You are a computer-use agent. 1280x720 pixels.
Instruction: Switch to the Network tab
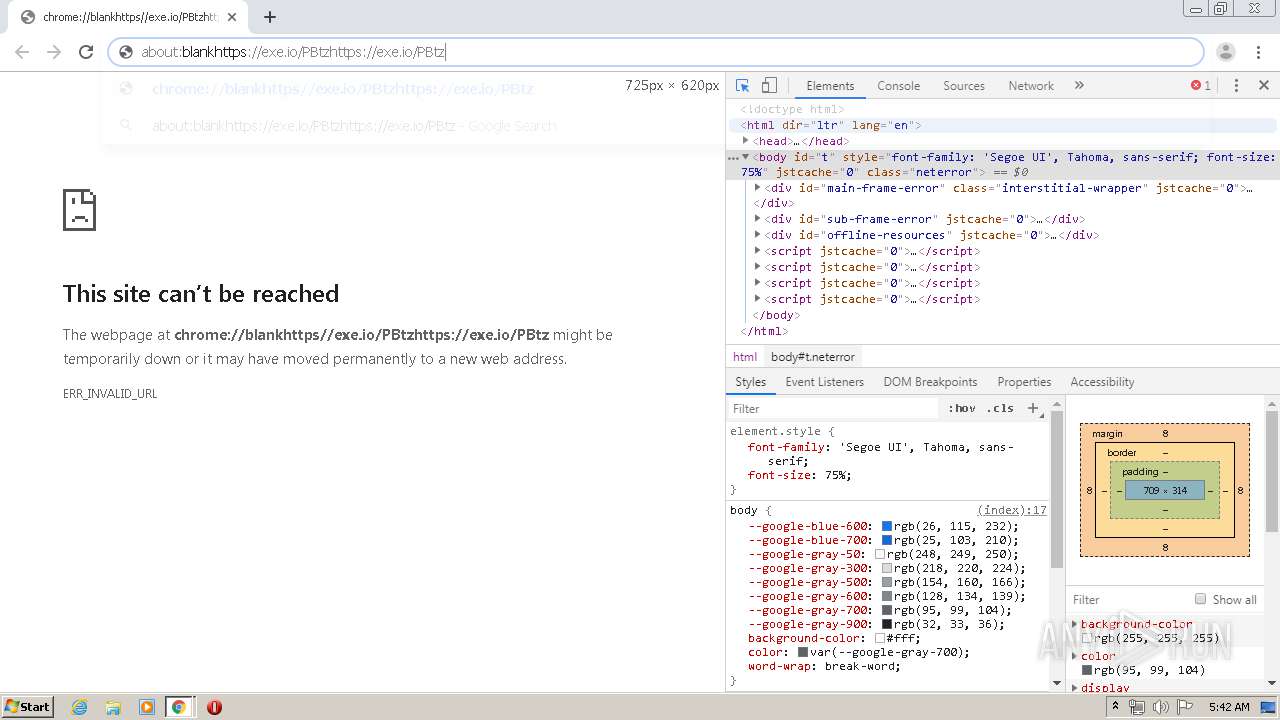1031,86
